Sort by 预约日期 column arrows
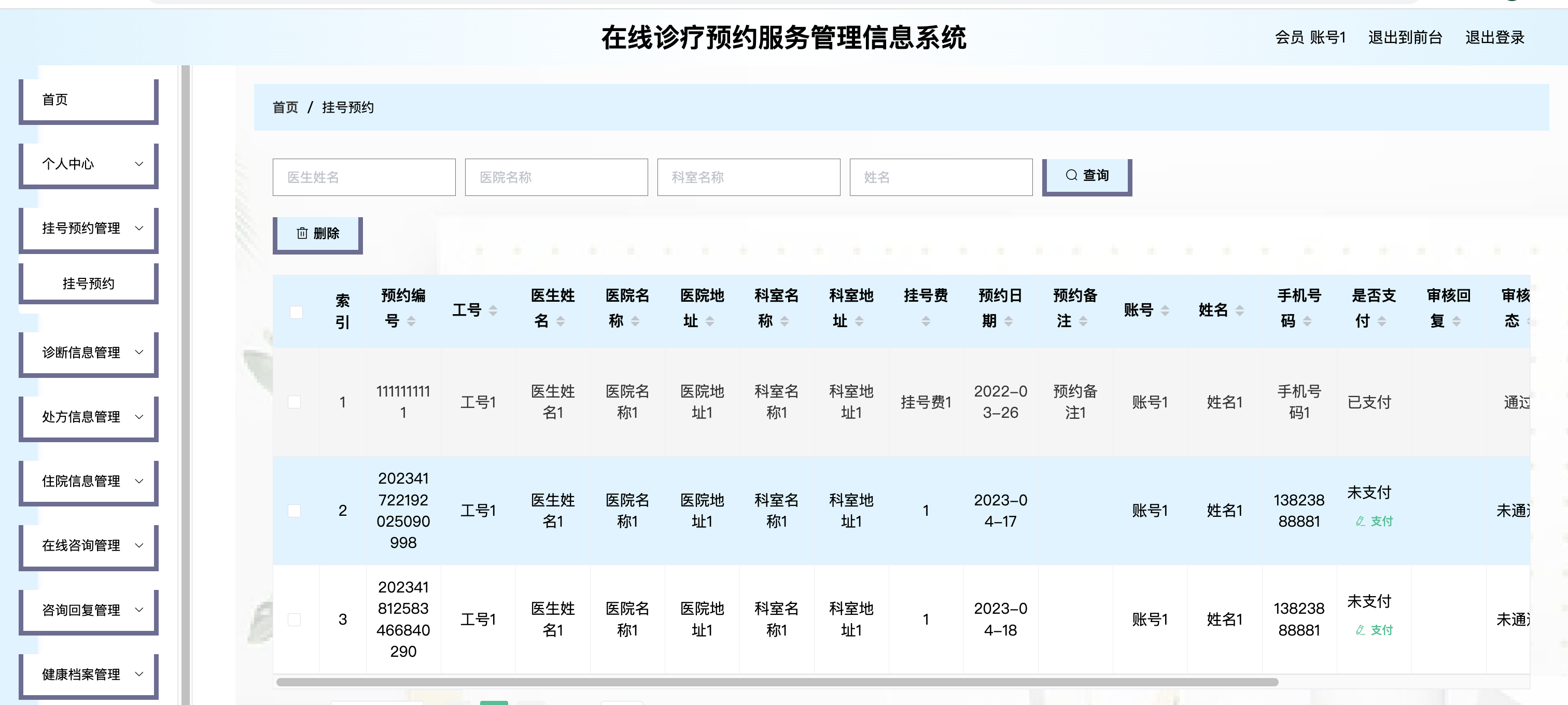Screen dimensions: 1568x705 [x=1009, y=321]
